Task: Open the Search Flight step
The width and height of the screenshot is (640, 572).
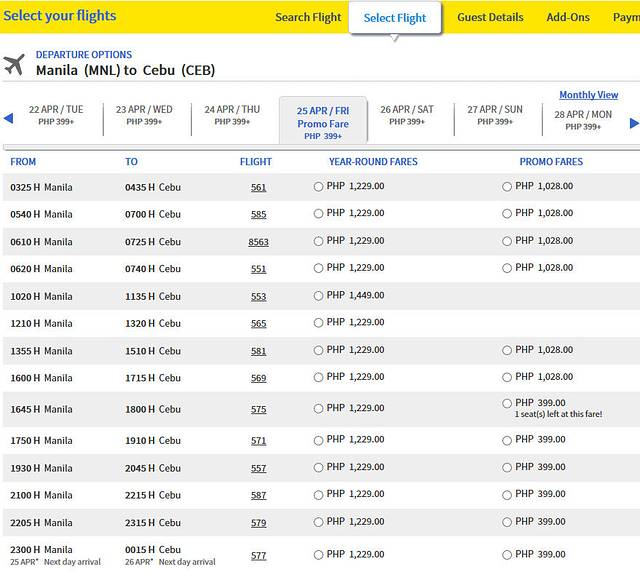Action: click(308, 17)
